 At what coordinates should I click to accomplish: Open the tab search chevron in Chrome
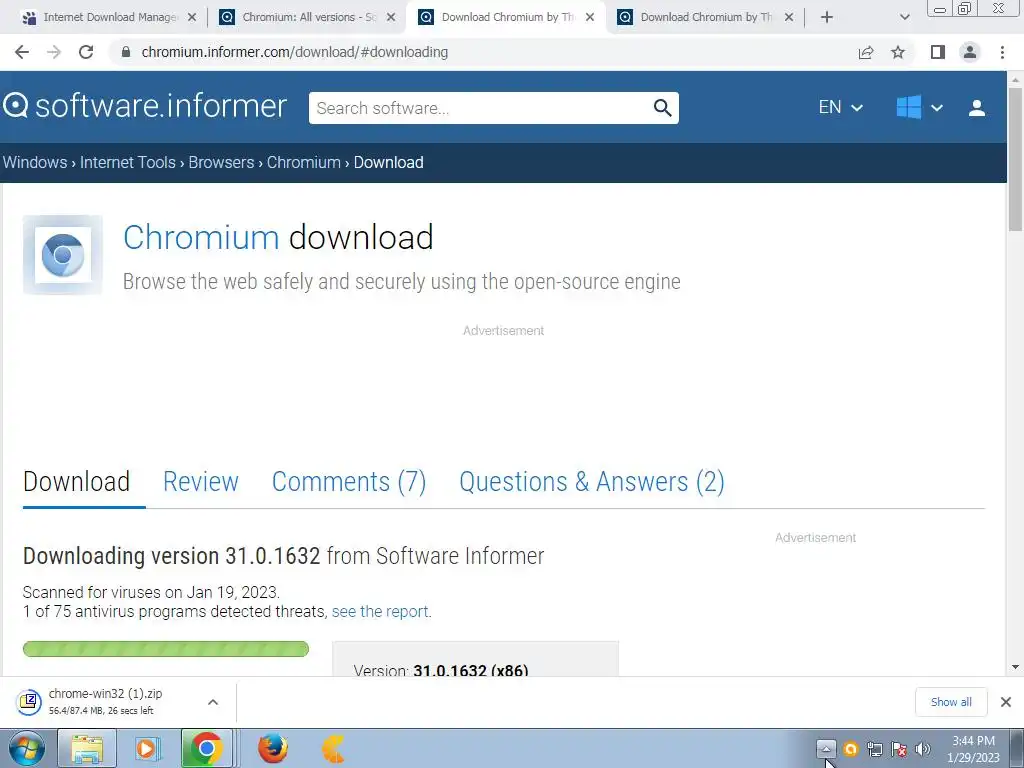pos(904,17)
